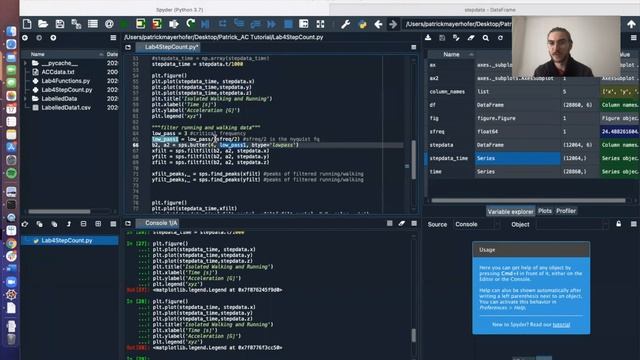Open file explorer pane options menu

tap(113, 38)
